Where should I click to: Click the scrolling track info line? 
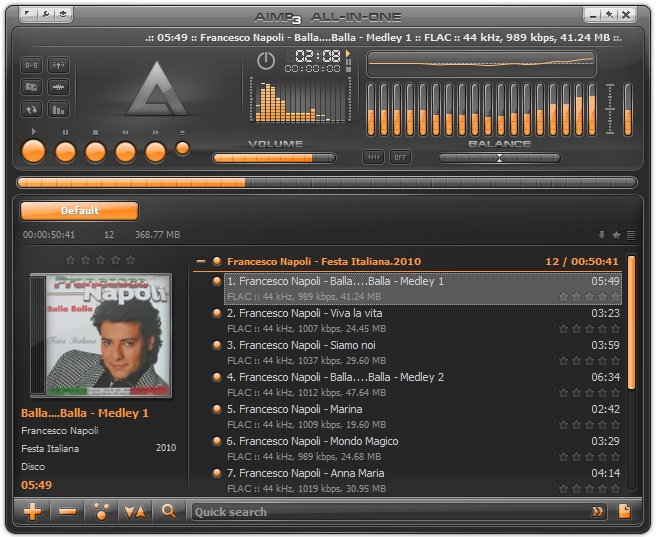[383, 38]
